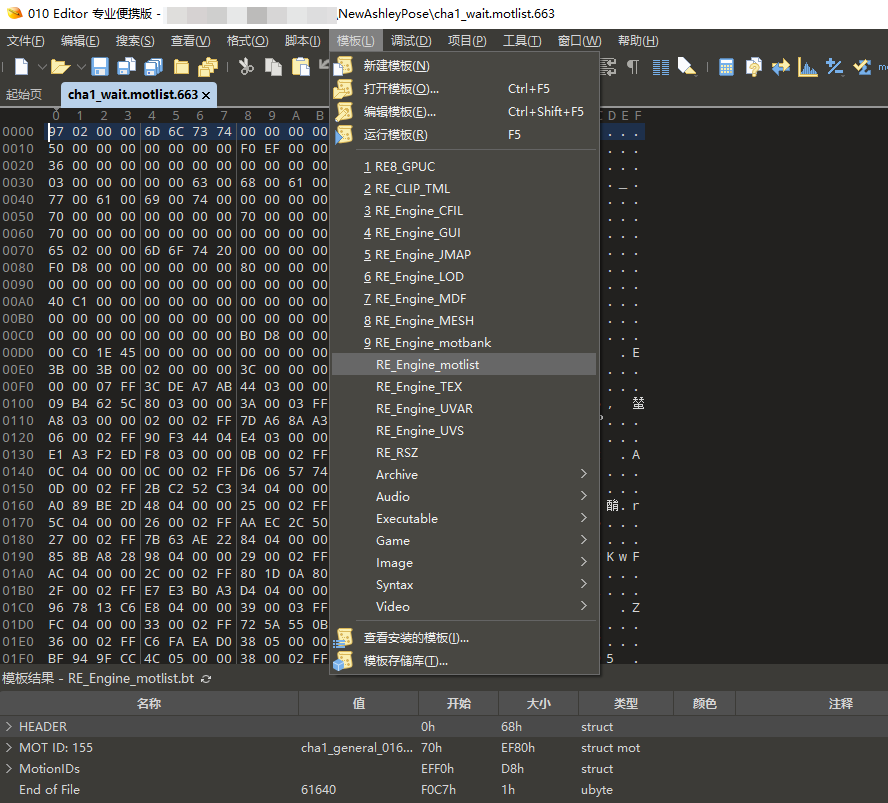888x803 pixels.
Task: Click the highlighter tool icon
Action: (x=687, y=67)
